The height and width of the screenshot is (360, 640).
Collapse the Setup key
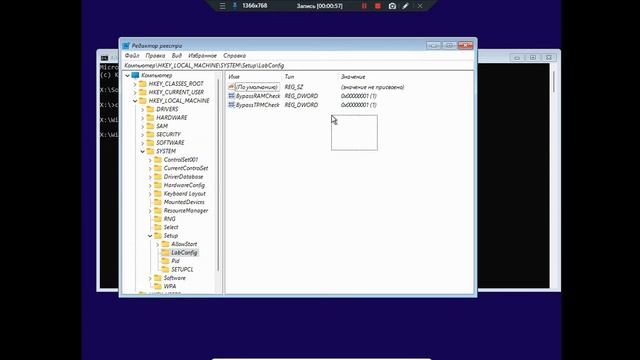pos(150,236)
